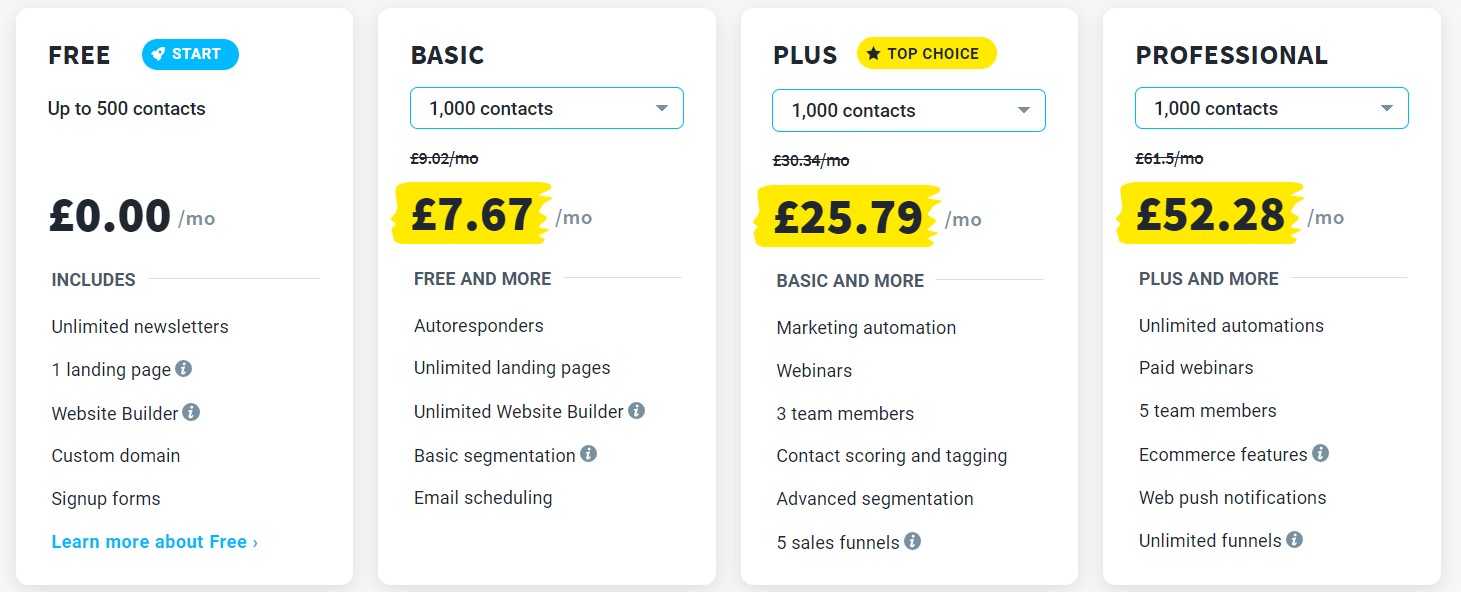Click info icon next to 5 sales funnels

(x=912, y=541)
